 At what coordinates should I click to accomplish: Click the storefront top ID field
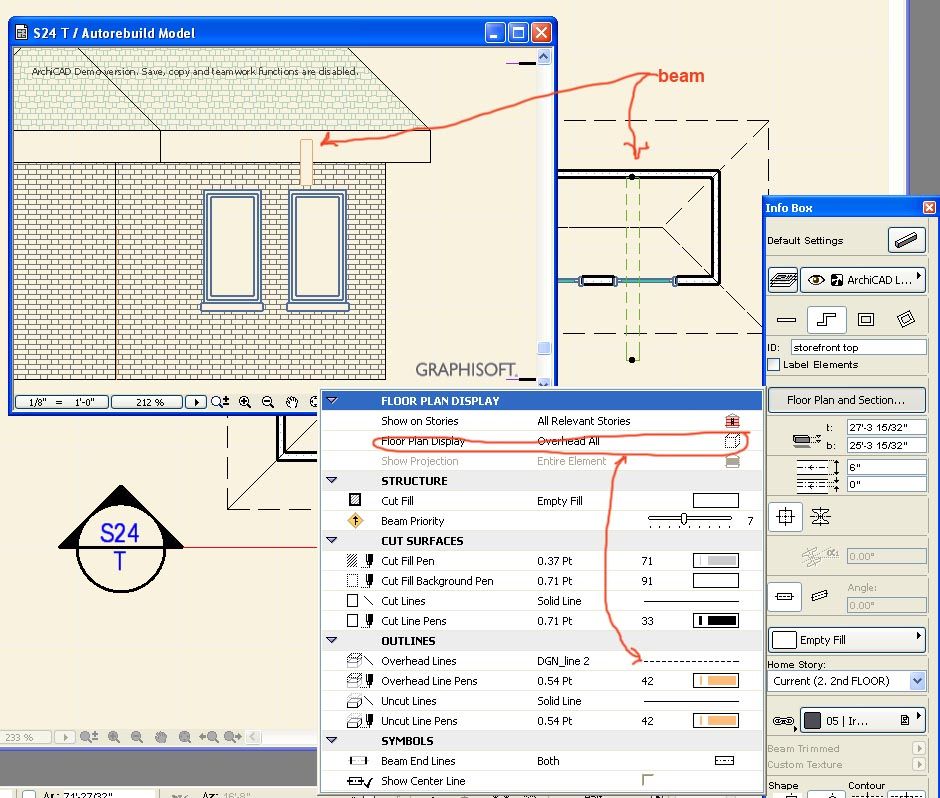point(856,346)
